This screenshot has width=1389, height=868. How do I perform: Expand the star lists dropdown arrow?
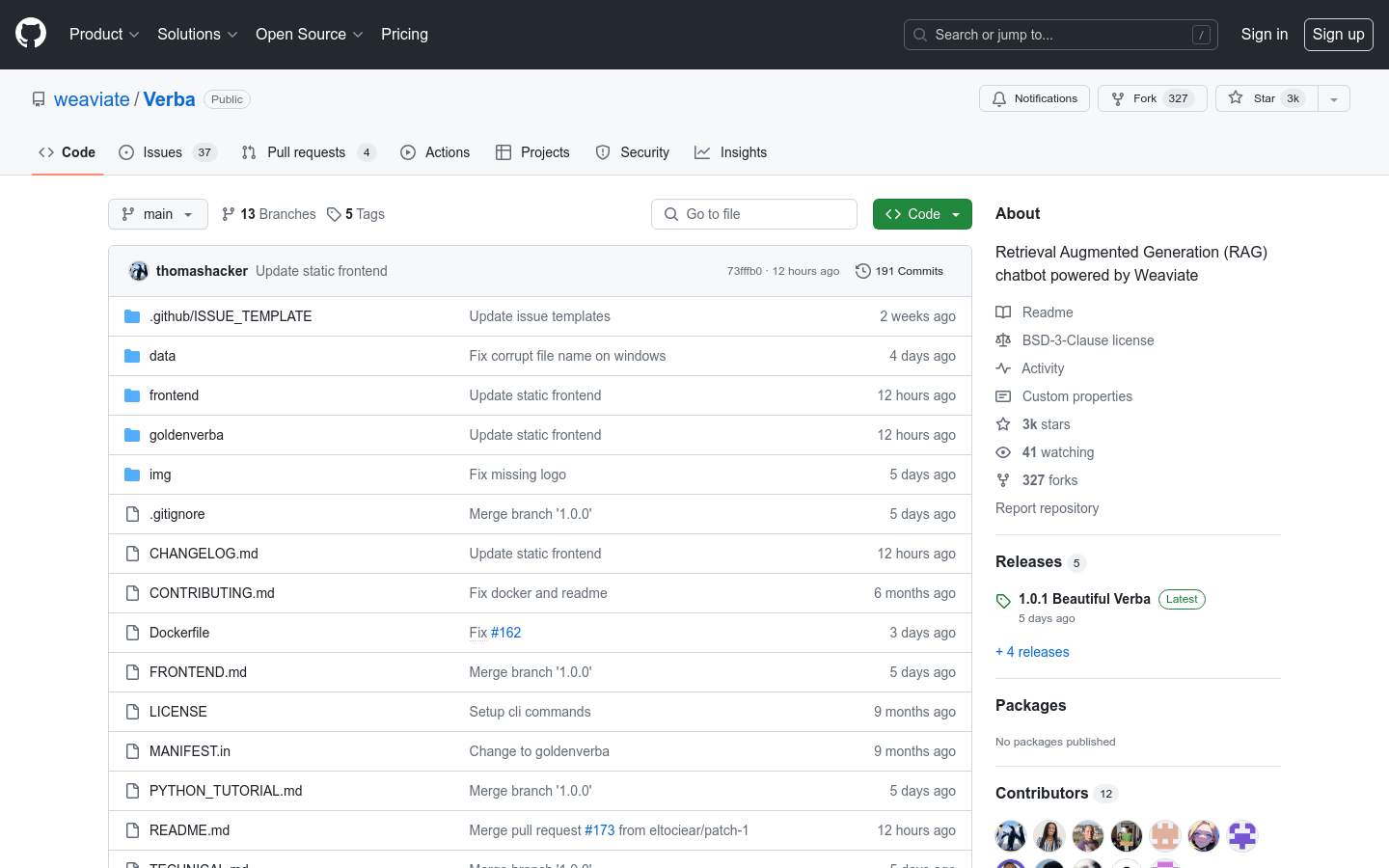tap(1334, 98)
